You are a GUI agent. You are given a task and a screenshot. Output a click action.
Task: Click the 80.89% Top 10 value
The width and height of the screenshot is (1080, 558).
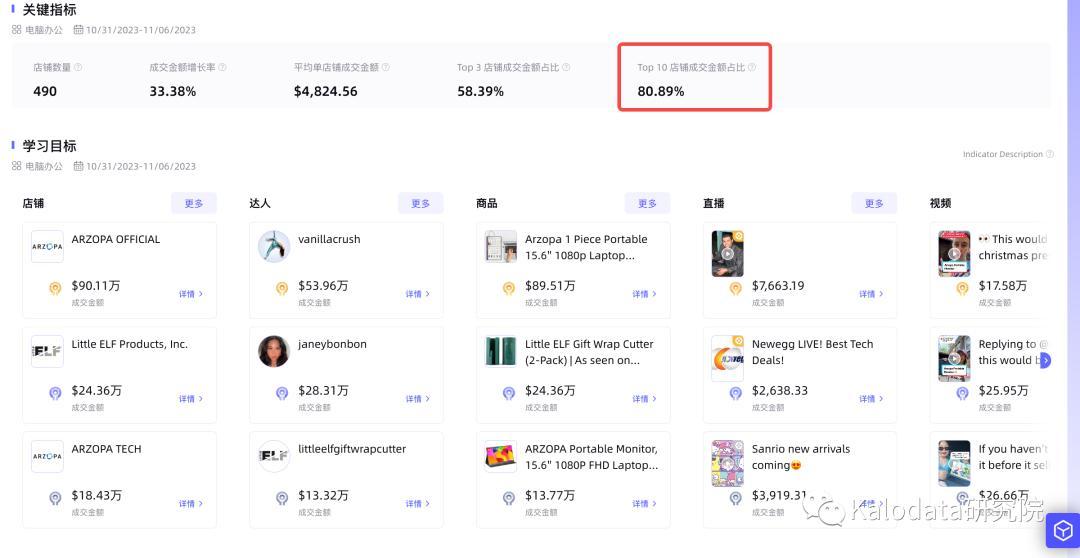661,91
